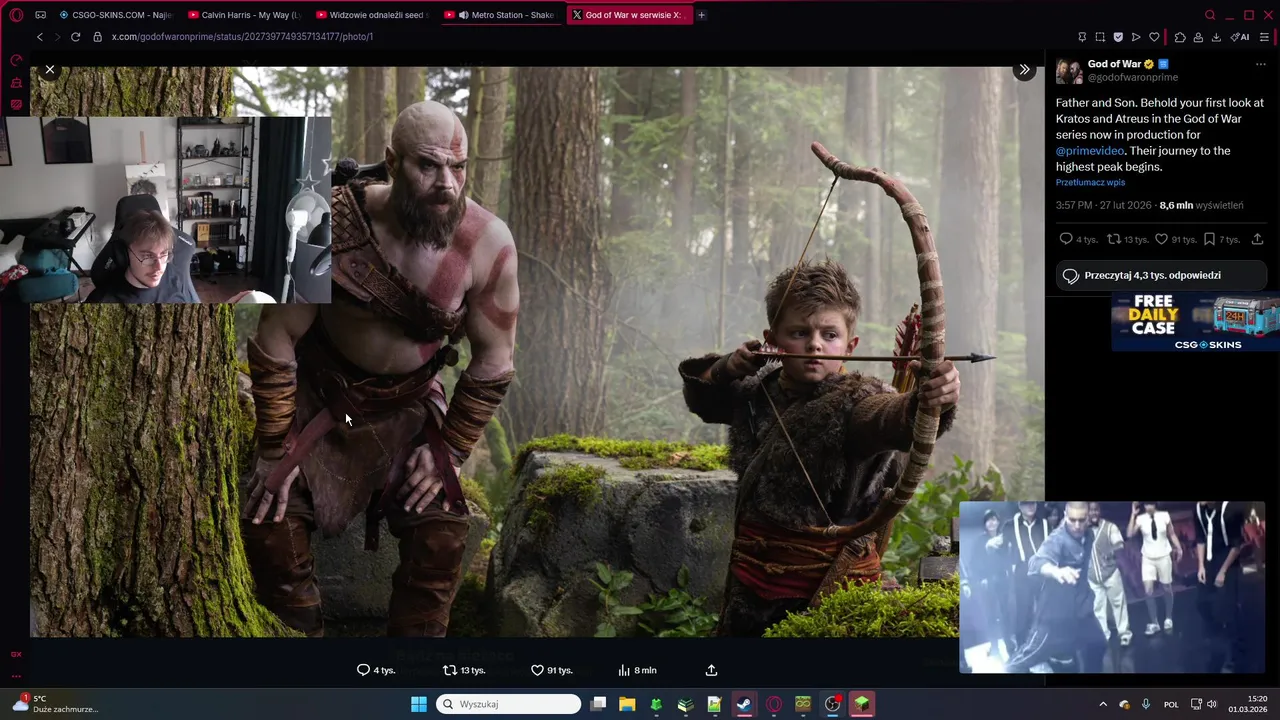Screen dimensions: 1280x720
Task: Open the tweet's three-dot more menu
Action: pos(1260,64)
